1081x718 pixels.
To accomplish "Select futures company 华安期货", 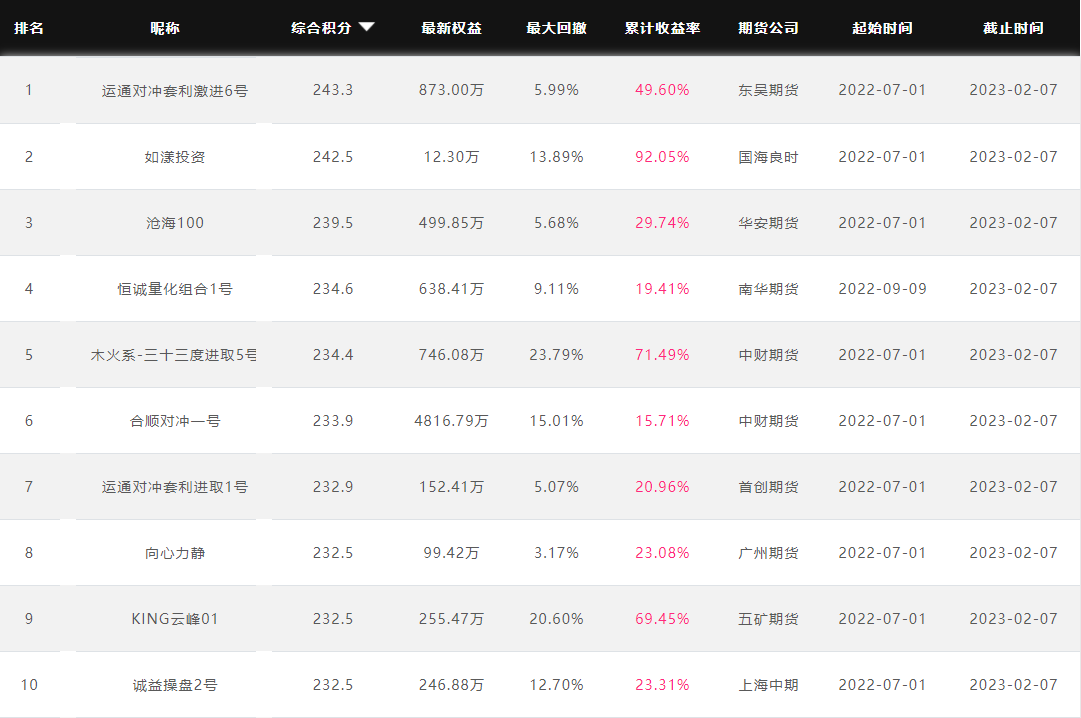I will [768, 223].
